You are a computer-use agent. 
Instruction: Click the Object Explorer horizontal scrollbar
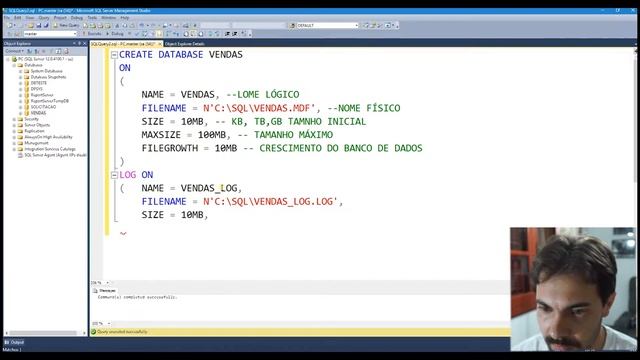[43, 333]
